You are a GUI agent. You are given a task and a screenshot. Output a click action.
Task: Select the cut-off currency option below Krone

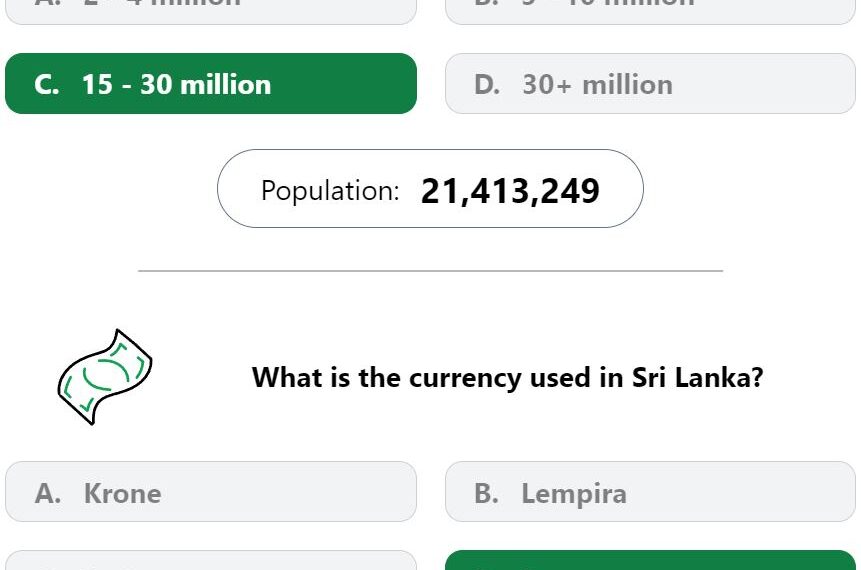click(211, 560)
